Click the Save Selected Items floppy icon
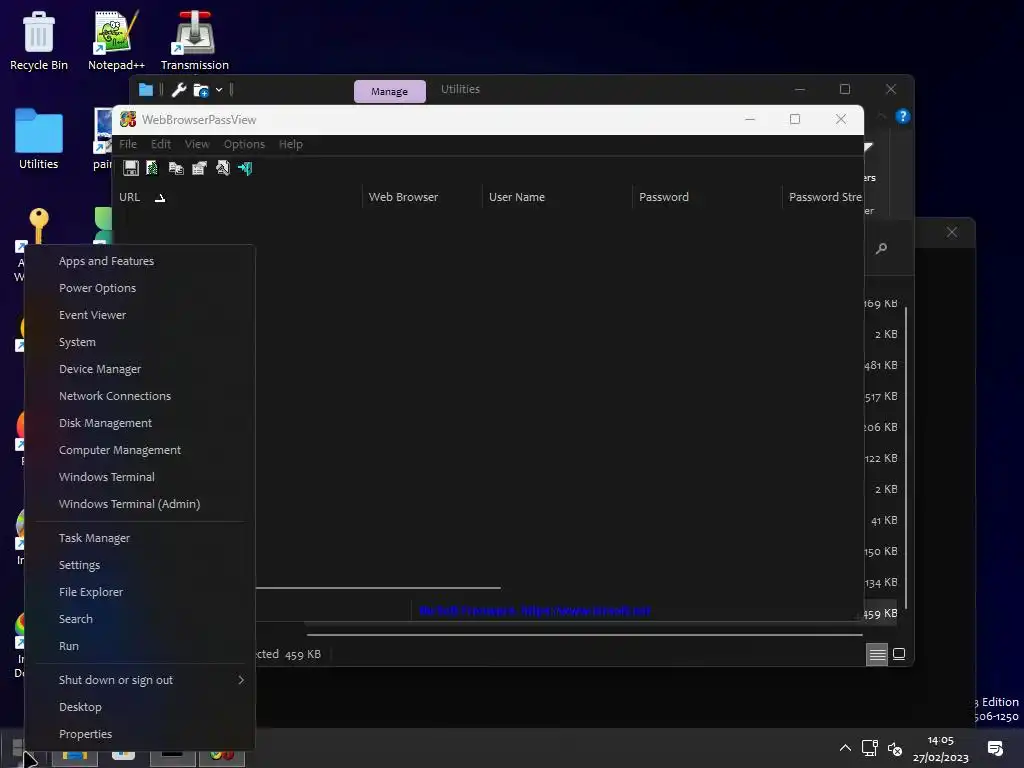The width and height of the screenshot is (1024, 768). pos(131,168)
